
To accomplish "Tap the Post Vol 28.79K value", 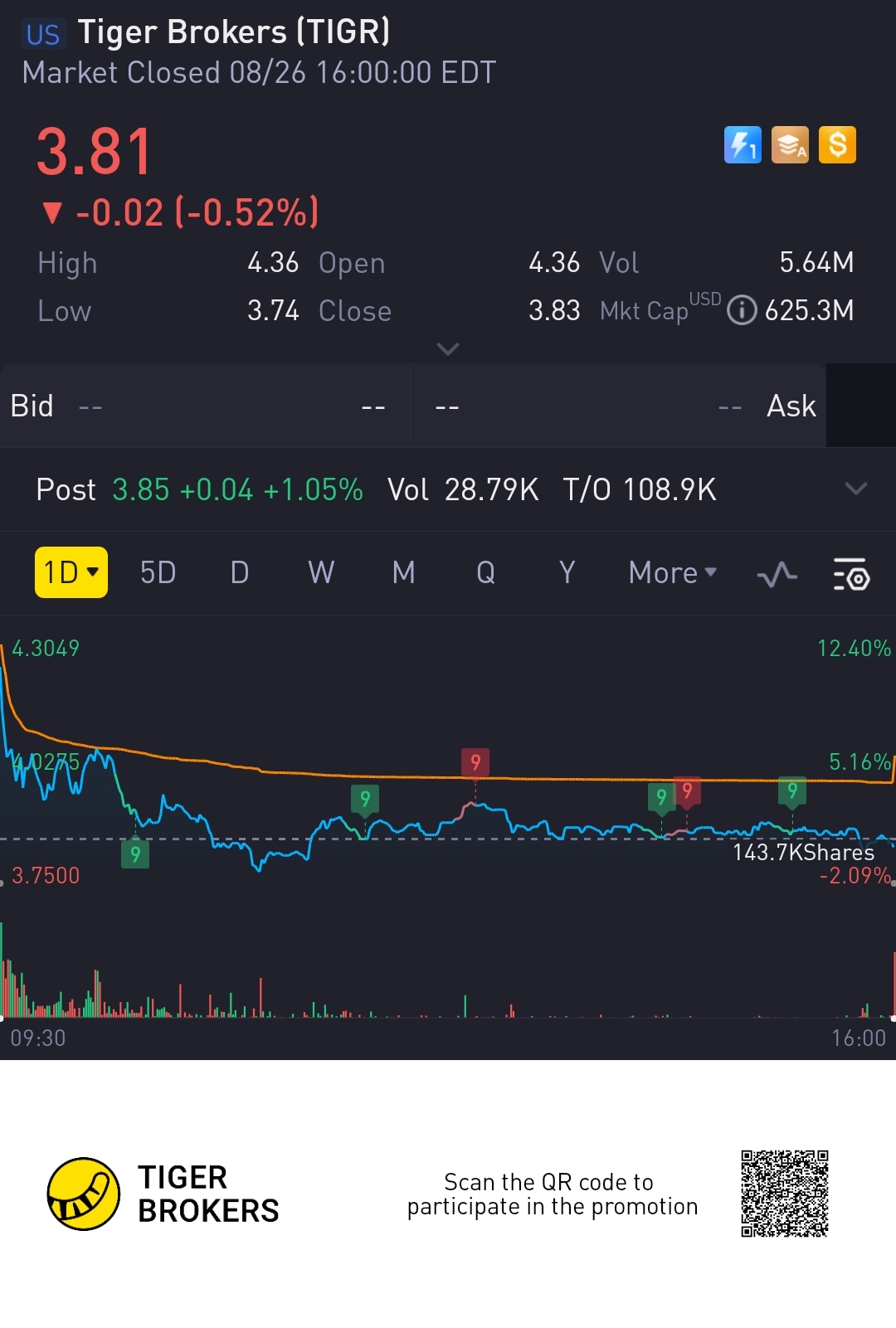I will tap(491, 489).
